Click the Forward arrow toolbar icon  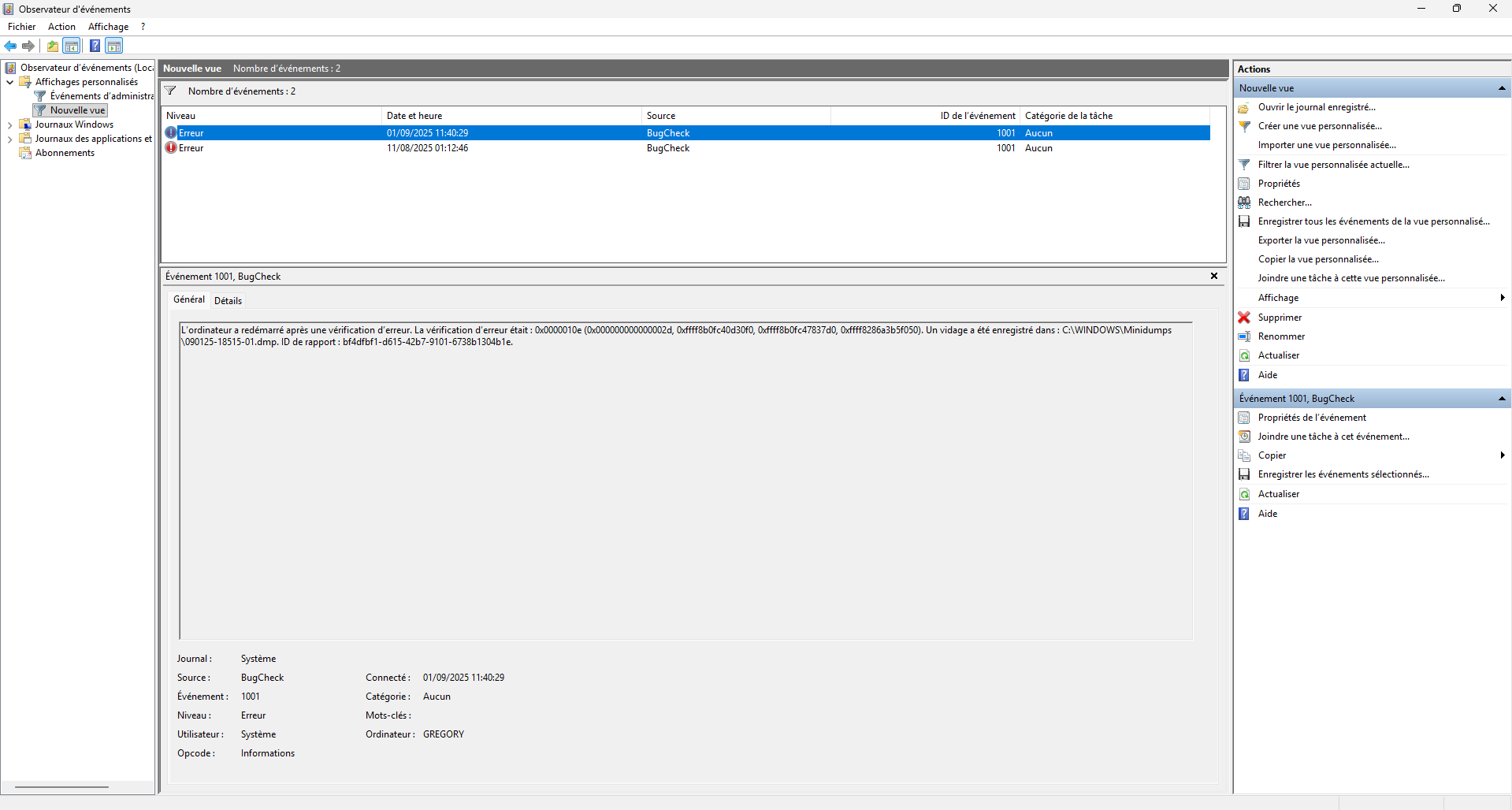[x=28, y=46]
